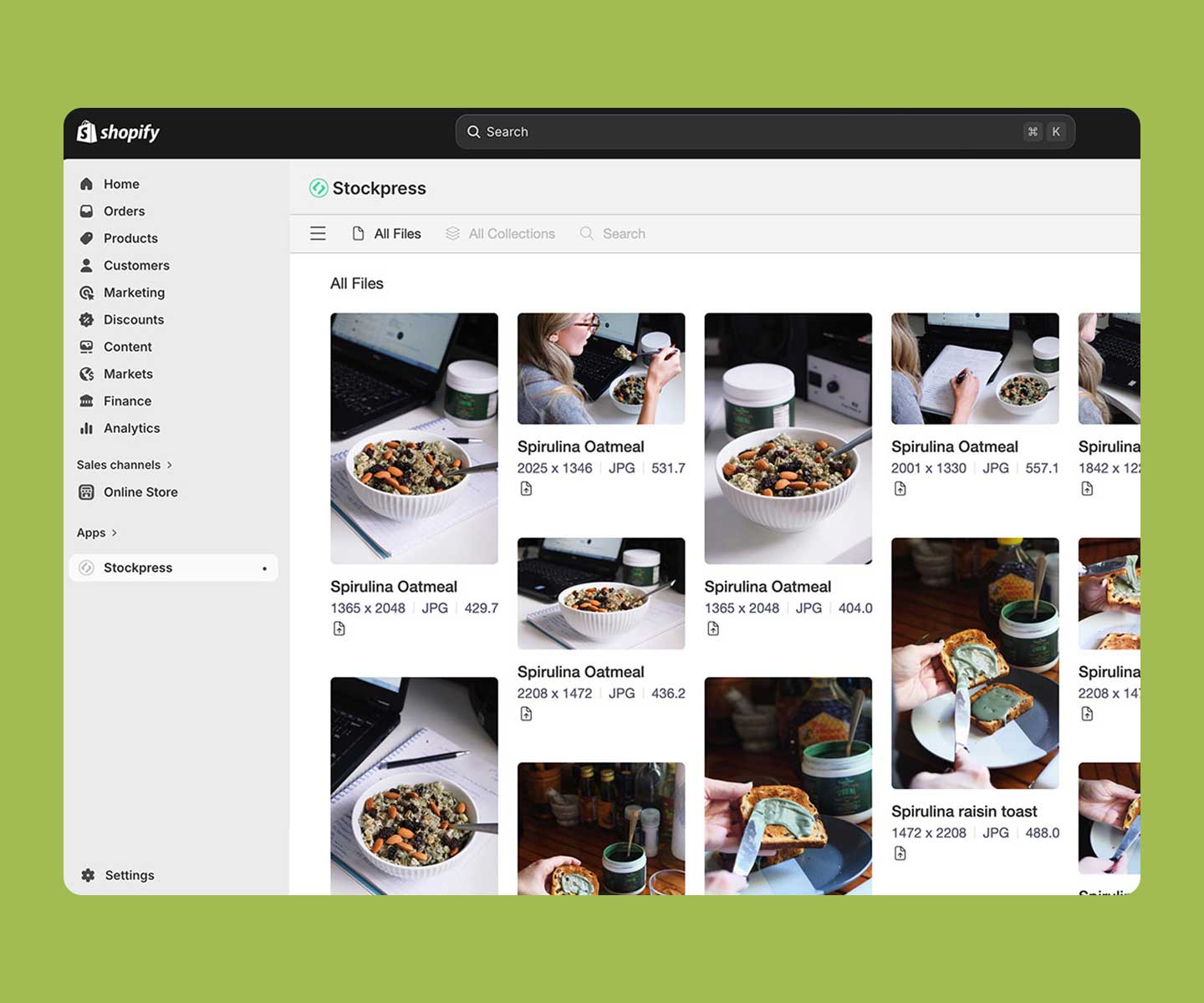Click the Shopify logo
The image size is (1204, 1003).
tap(118, 132)
